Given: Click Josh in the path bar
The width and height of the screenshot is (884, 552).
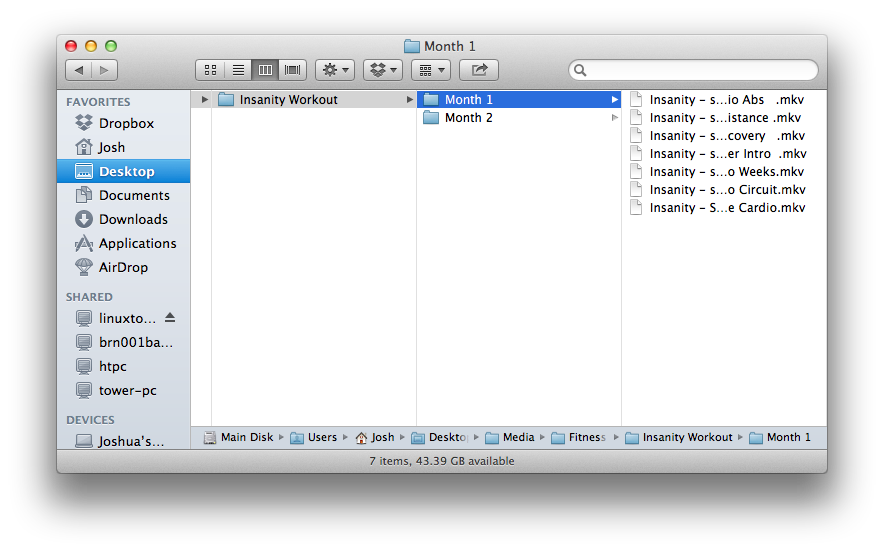Looking at the screenshot, I should point(375,438).
